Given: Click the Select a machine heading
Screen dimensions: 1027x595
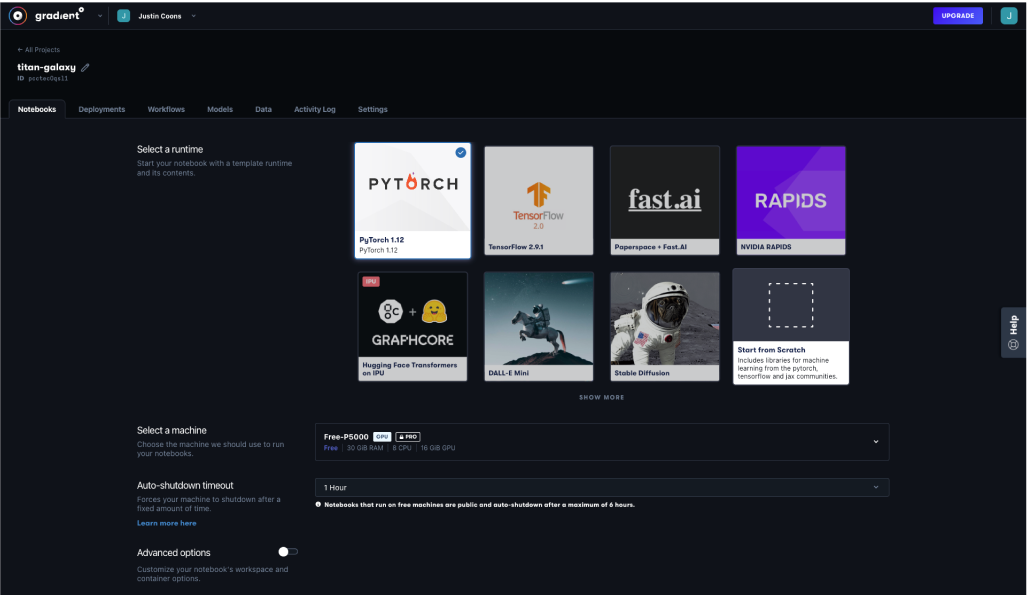Looking at the screenshot, I should [172, 431].
